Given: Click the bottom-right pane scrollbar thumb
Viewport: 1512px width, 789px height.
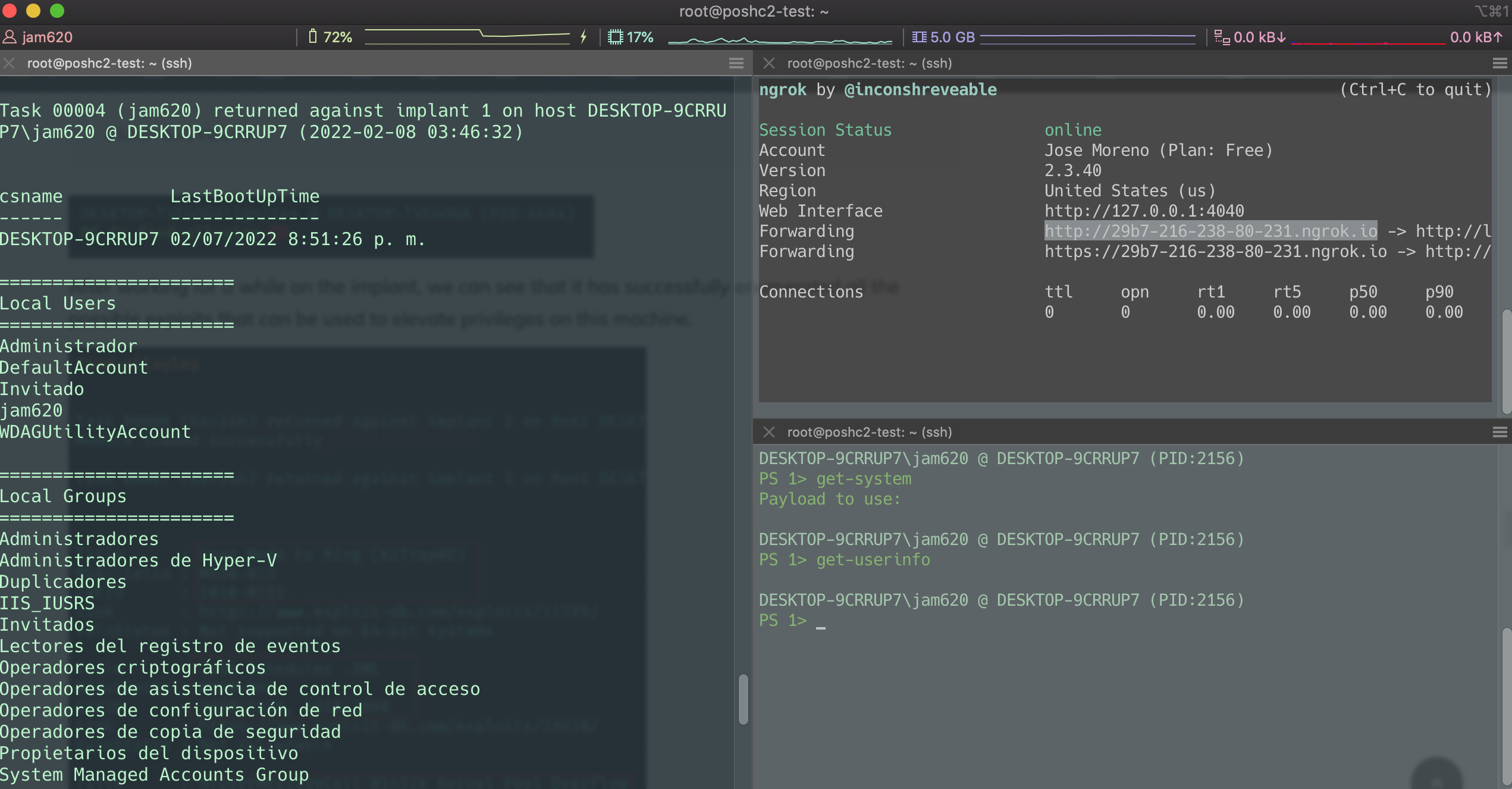Looking at the screenshot, I should click(1506, 707).
